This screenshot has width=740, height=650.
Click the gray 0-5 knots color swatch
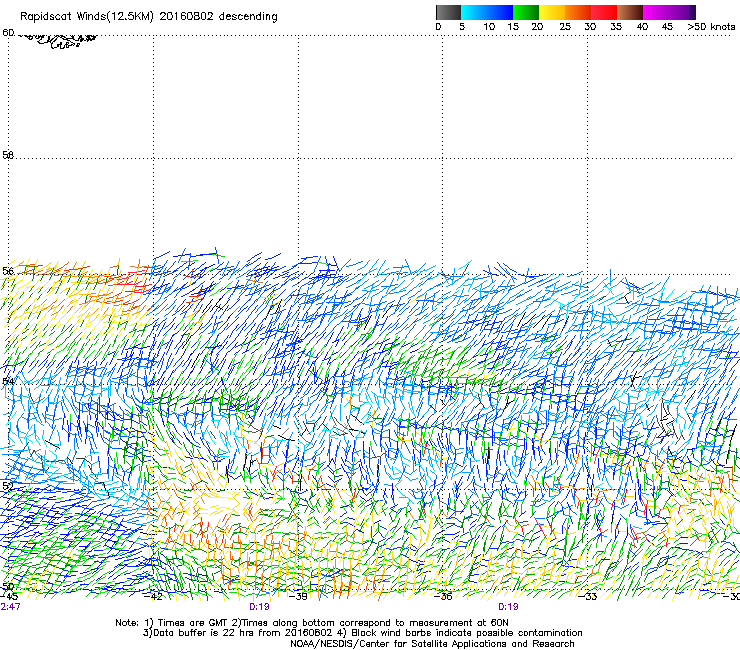(x=448, y=12)
